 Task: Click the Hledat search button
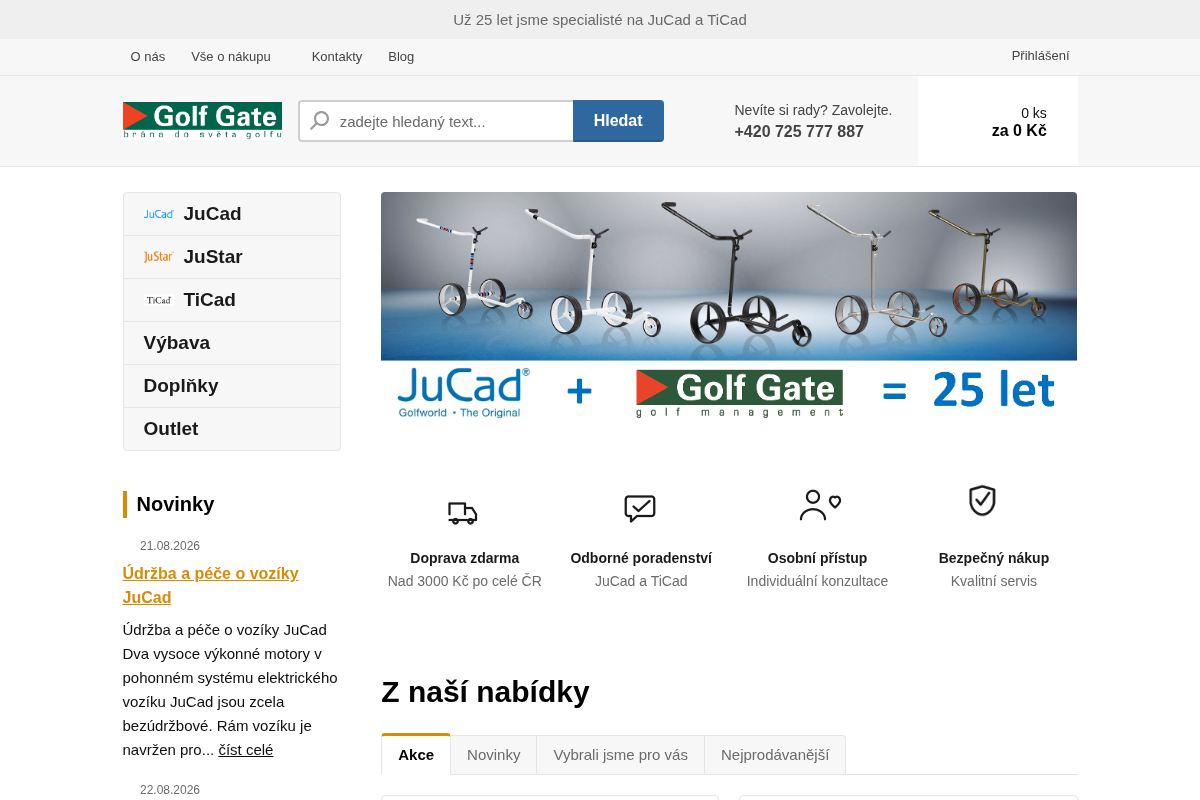[618, 121]
